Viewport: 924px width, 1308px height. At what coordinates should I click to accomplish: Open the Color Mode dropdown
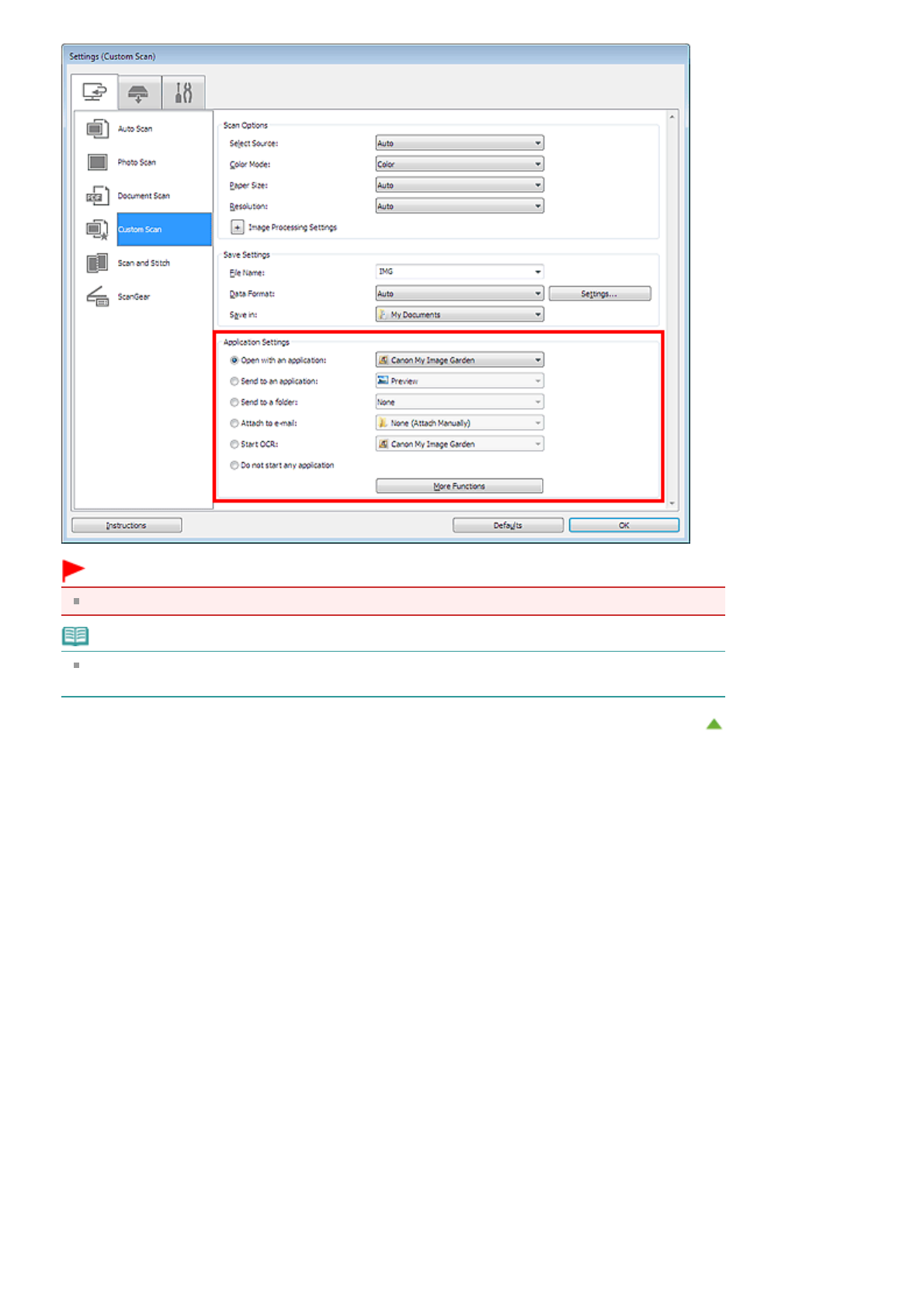point(459,165)
